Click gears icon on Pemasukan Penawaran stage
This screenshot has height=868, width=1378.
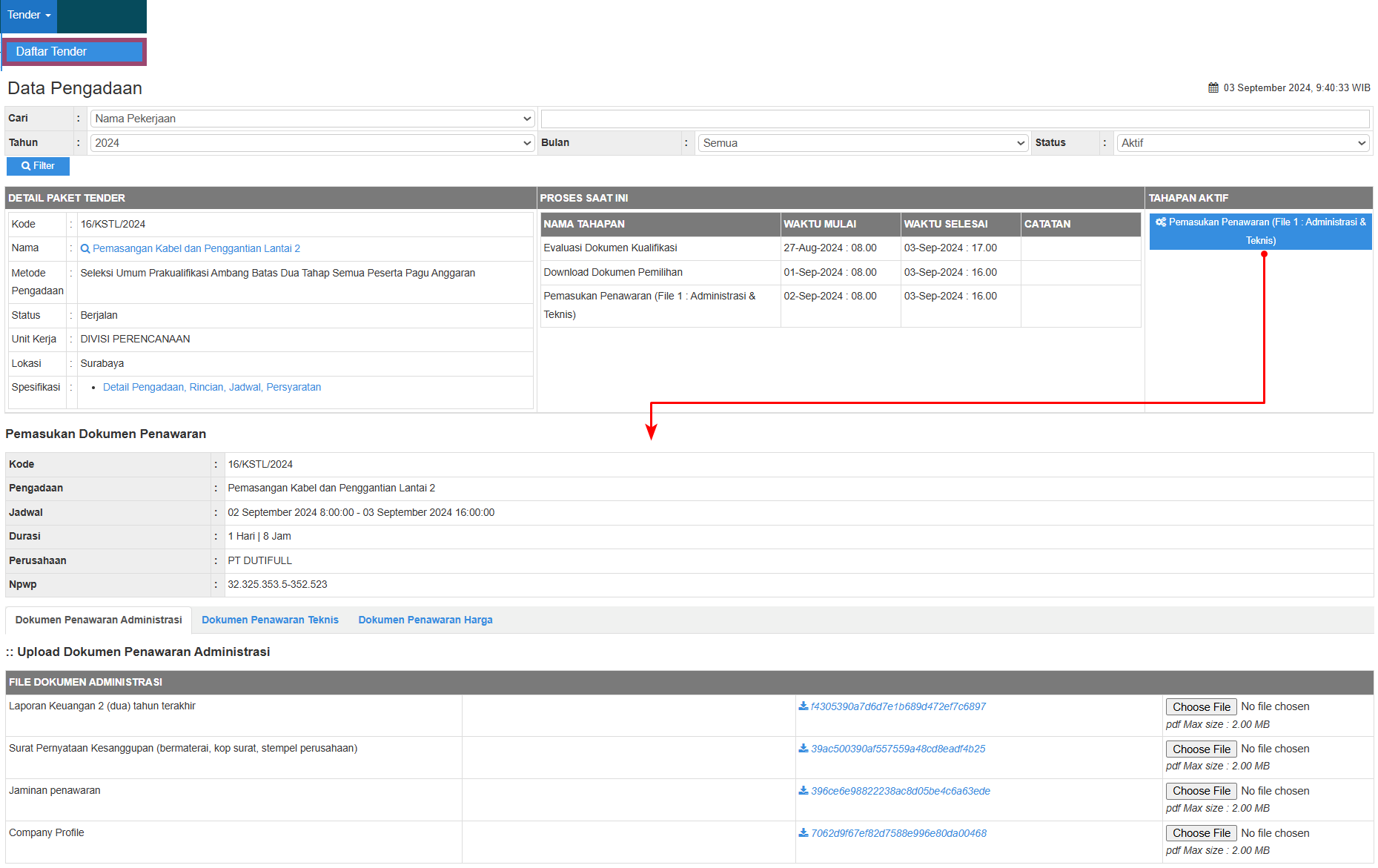click(x=1160, y=222)
